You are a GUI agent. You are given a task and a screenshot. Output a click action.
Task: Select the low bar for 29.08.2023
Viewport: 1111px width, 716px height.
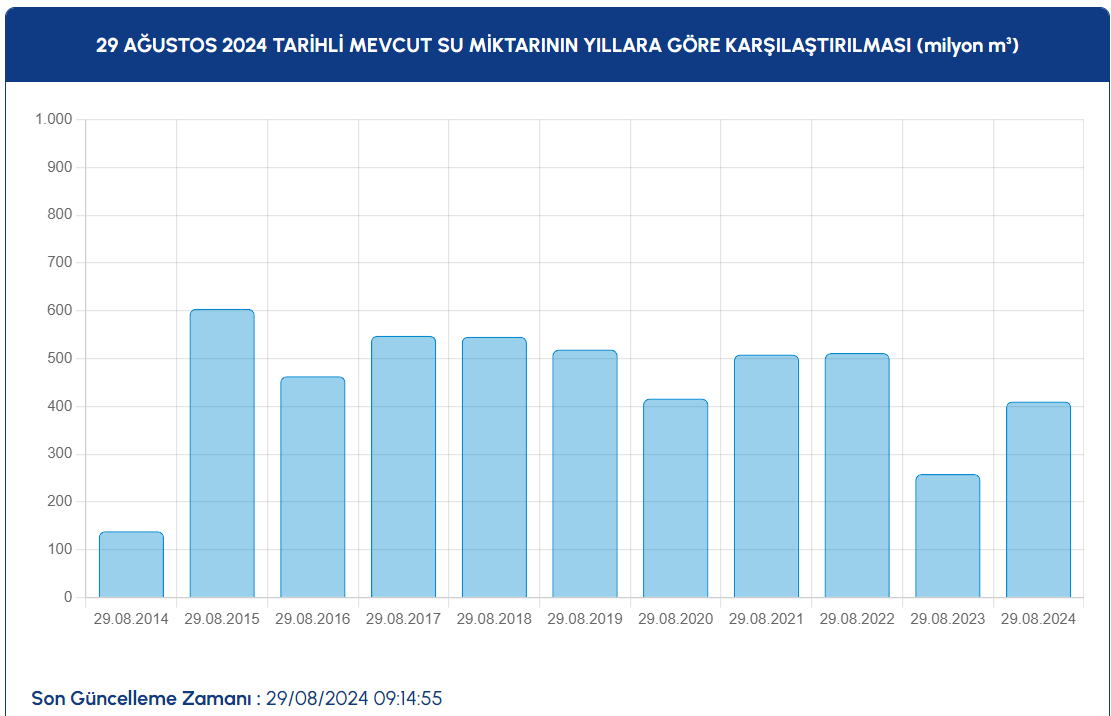(947, 536)
